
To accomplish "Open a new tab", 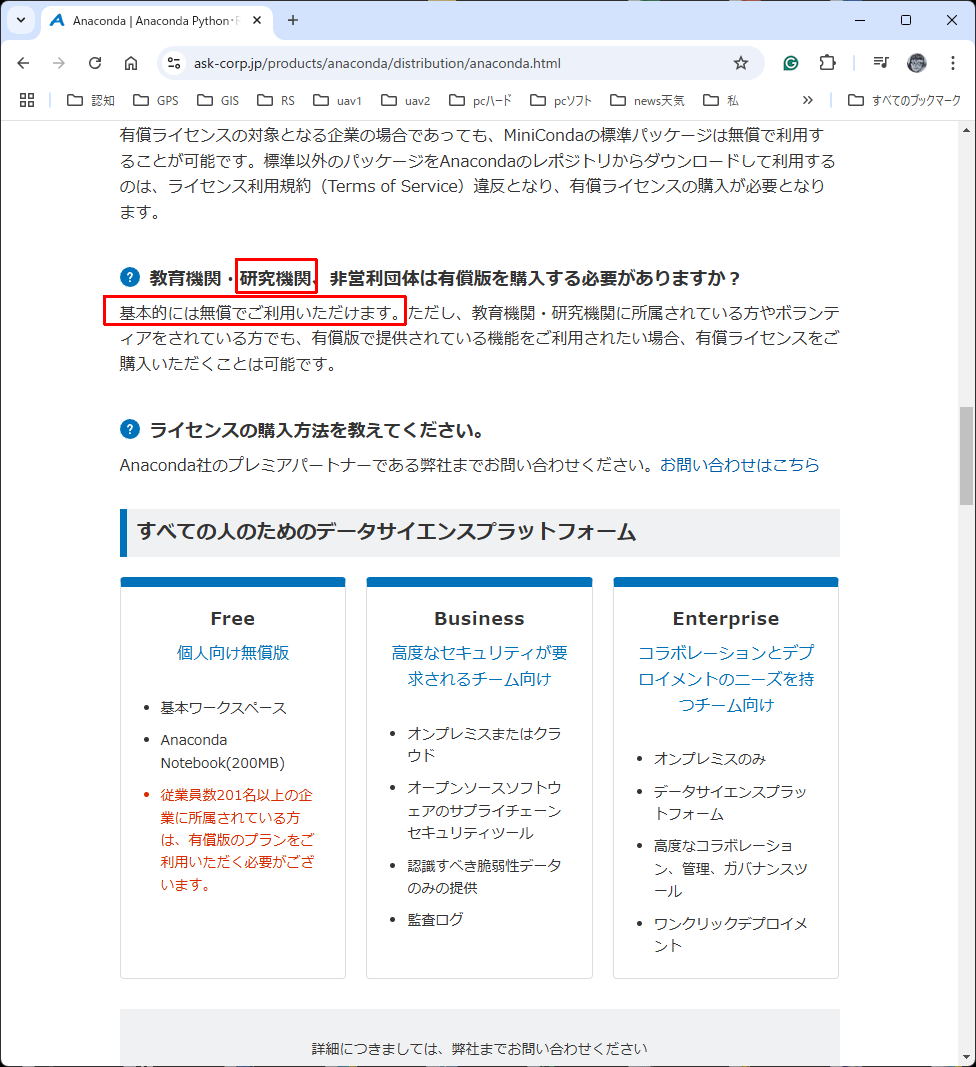I will coord(293,20).
